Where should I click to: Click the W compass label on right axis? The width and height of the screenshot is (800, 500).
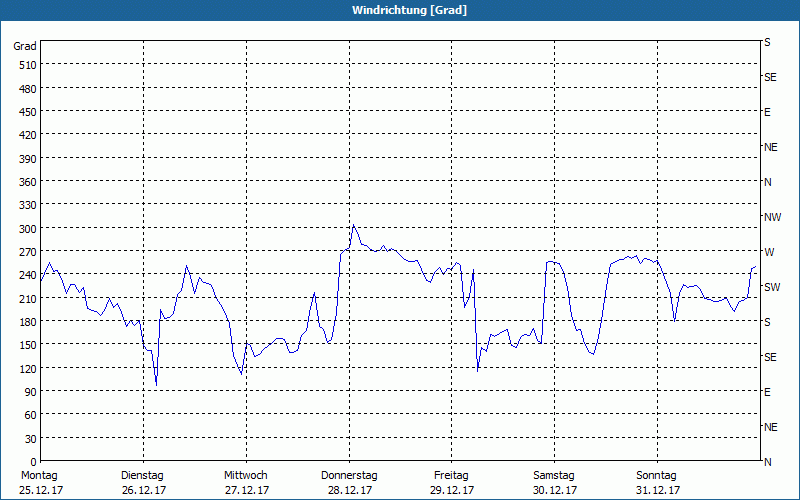click(x=769, y=252)
